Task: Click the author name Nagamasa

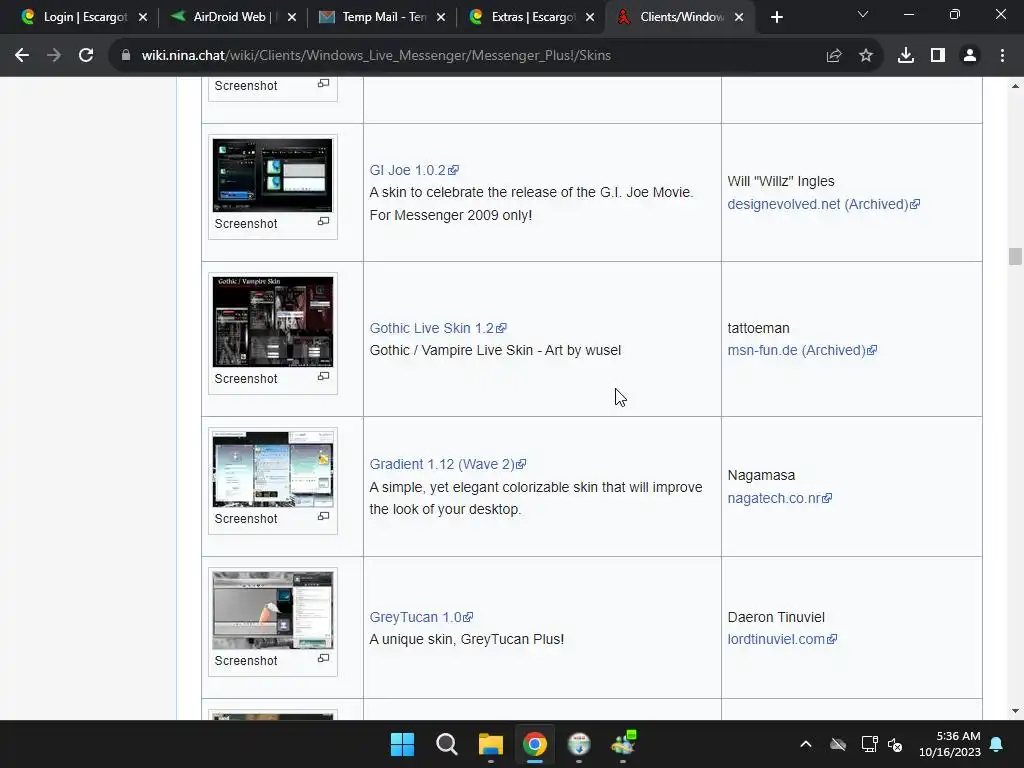Action: (761, 475)
